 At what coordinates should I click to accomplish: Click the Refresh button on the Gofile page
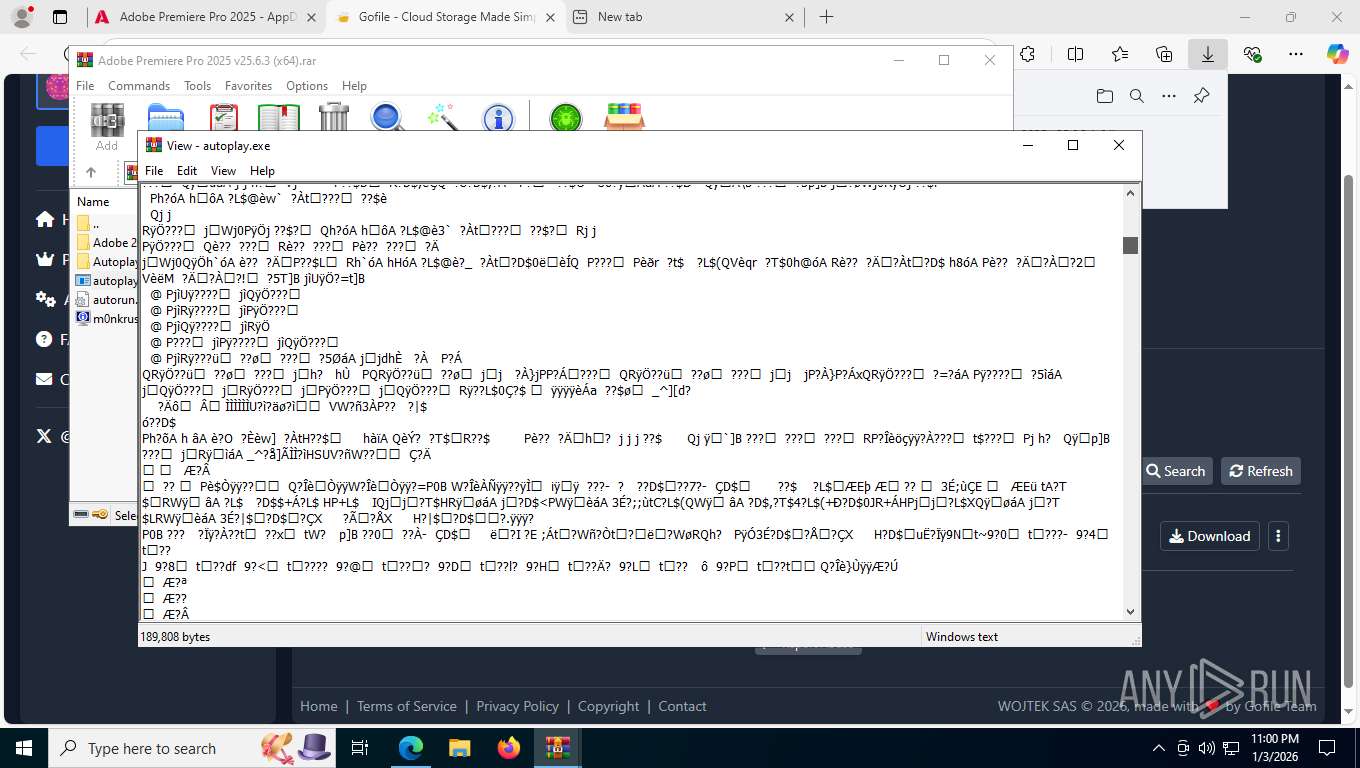(x=1261, y=471)
